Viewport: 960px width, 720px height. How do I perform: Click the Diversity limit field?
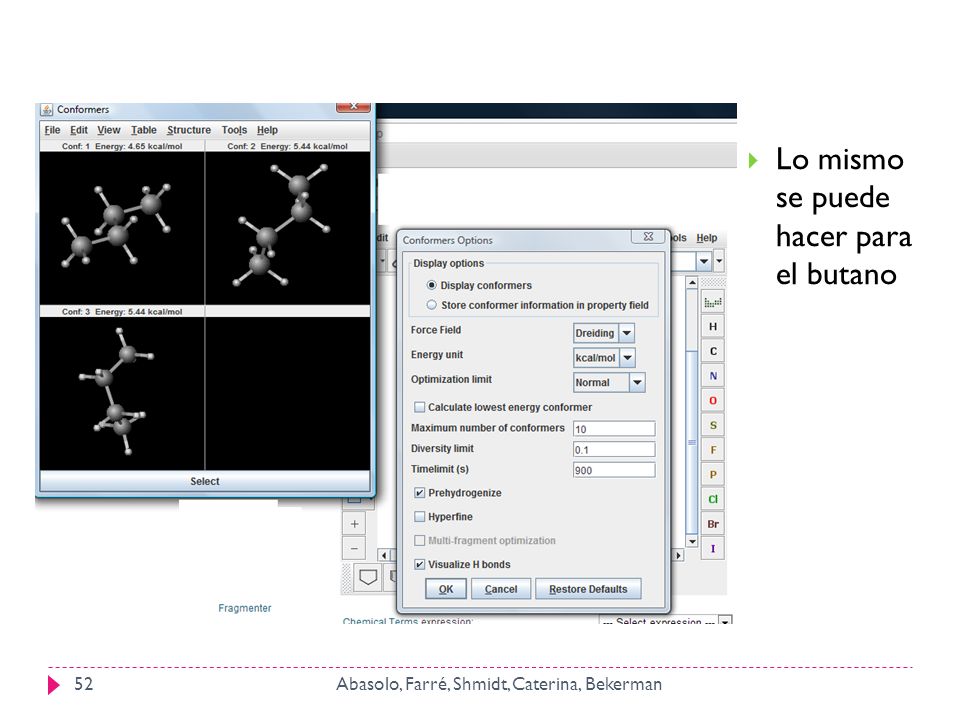tap(614, 449)
